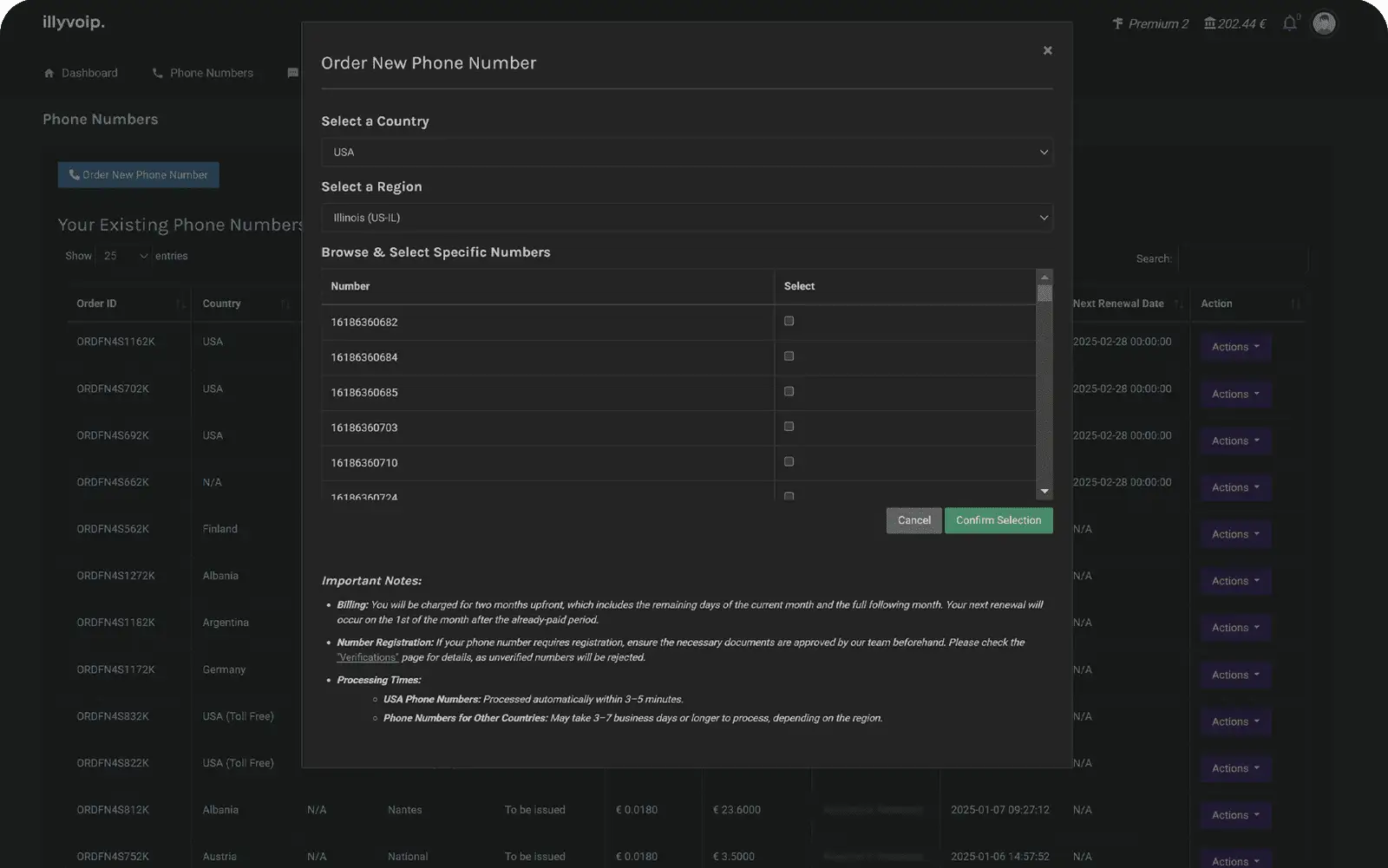Click the account balance bank icon
The width and height of the screenshot is (1388, 868).
(x=1209, y=23)
